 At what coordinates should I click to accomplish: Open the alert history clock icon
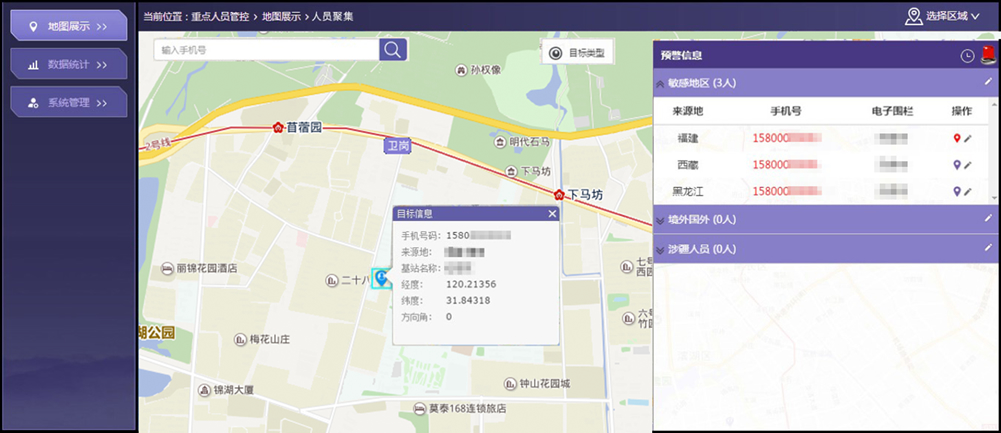967,56
